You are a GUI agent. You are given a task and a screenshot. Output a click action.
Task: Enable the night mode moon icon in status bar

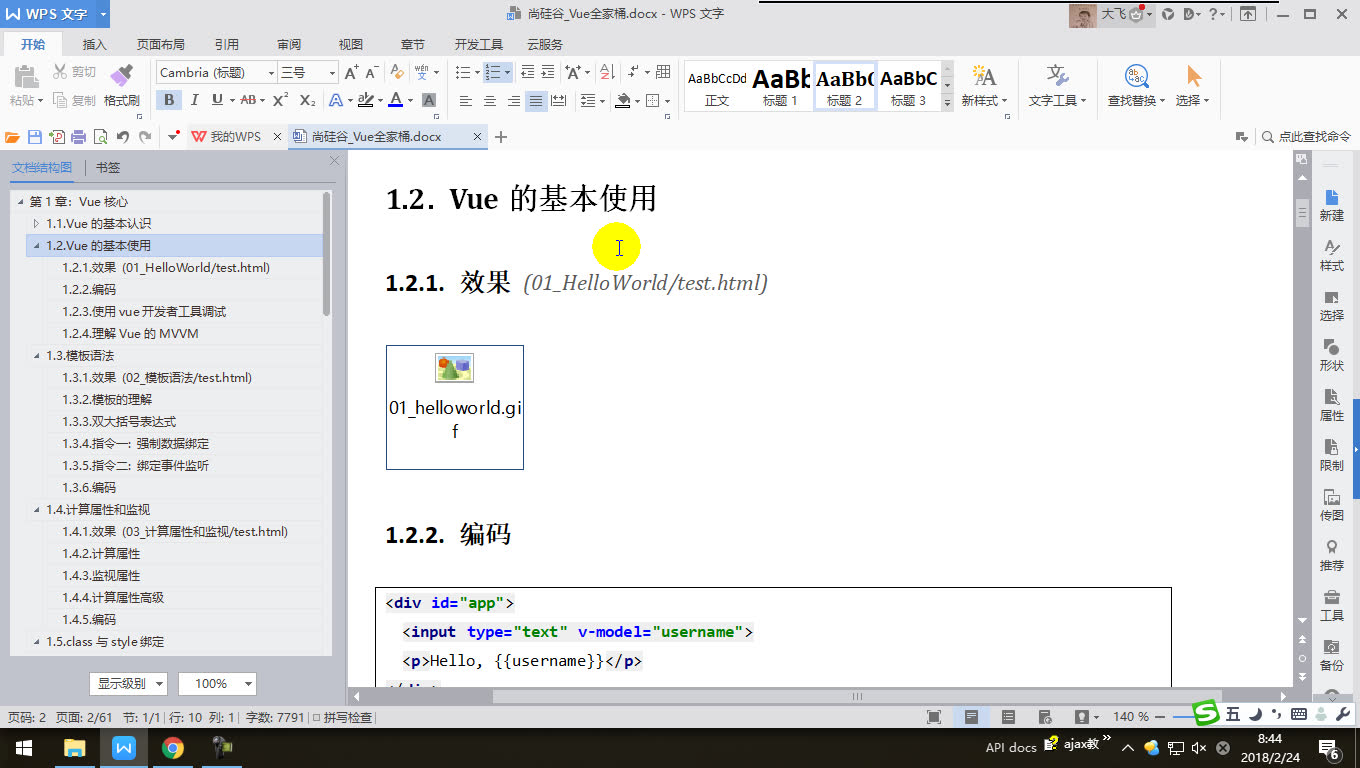[1255, 714]
